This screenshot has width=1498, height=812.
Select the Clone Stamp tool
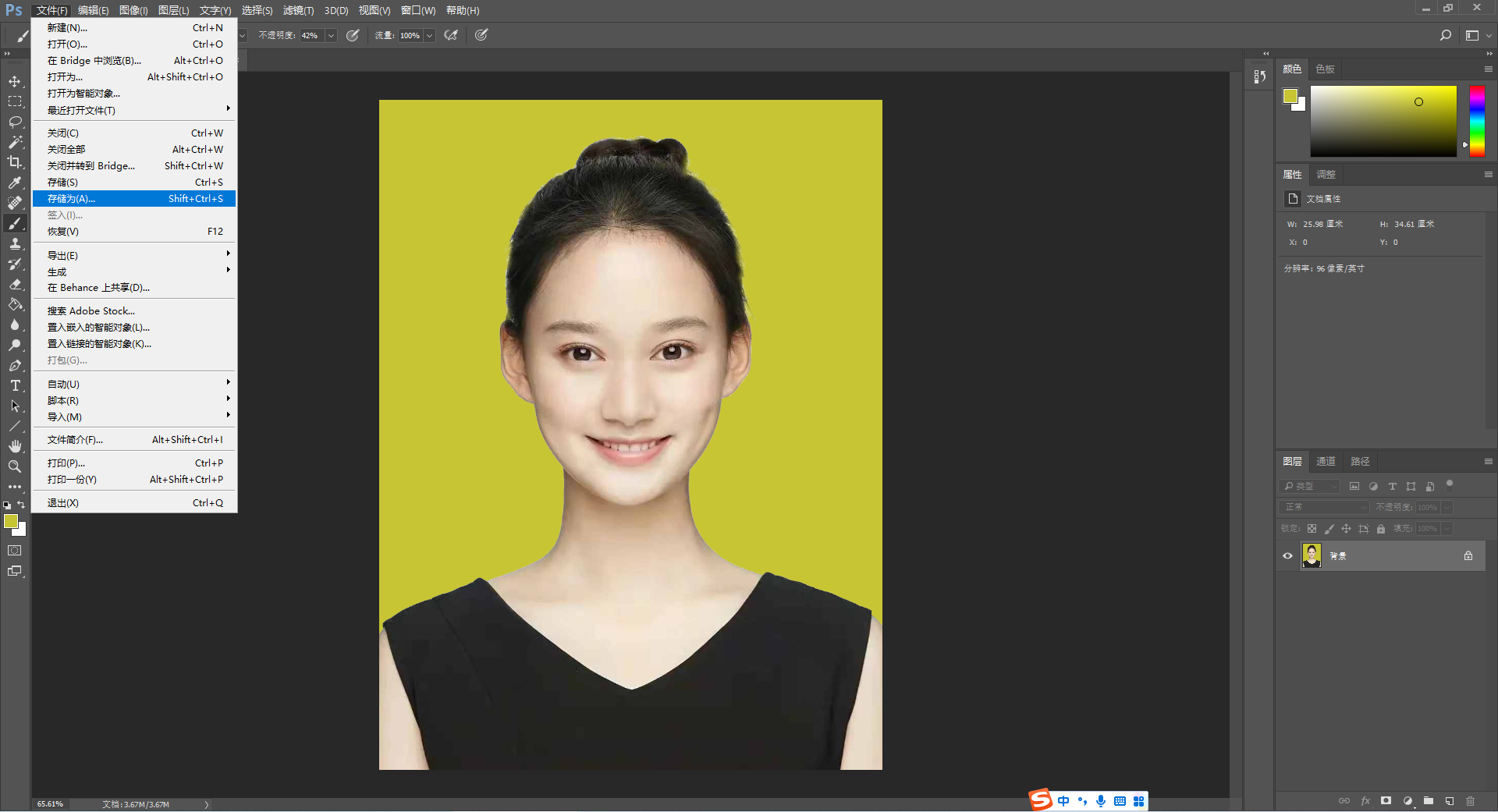click(x=15, y=243)
